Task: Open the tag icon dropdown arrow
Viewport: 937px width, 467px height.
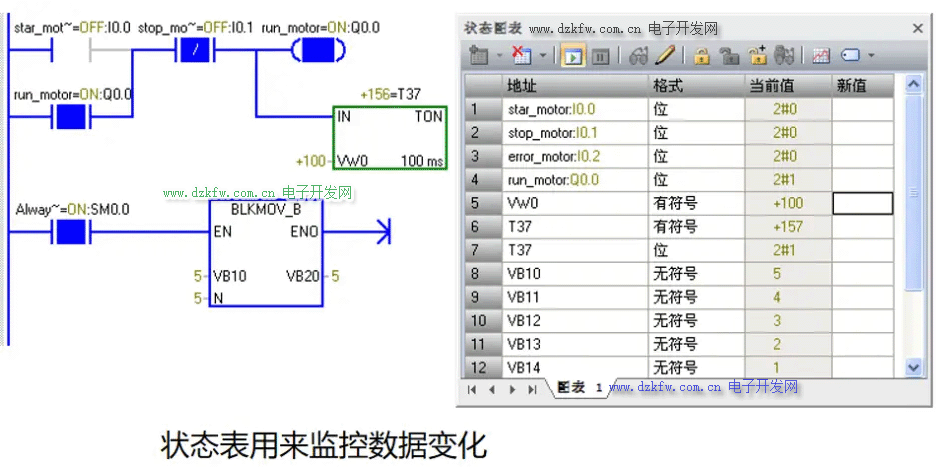Action: click(x=871, y=56)
